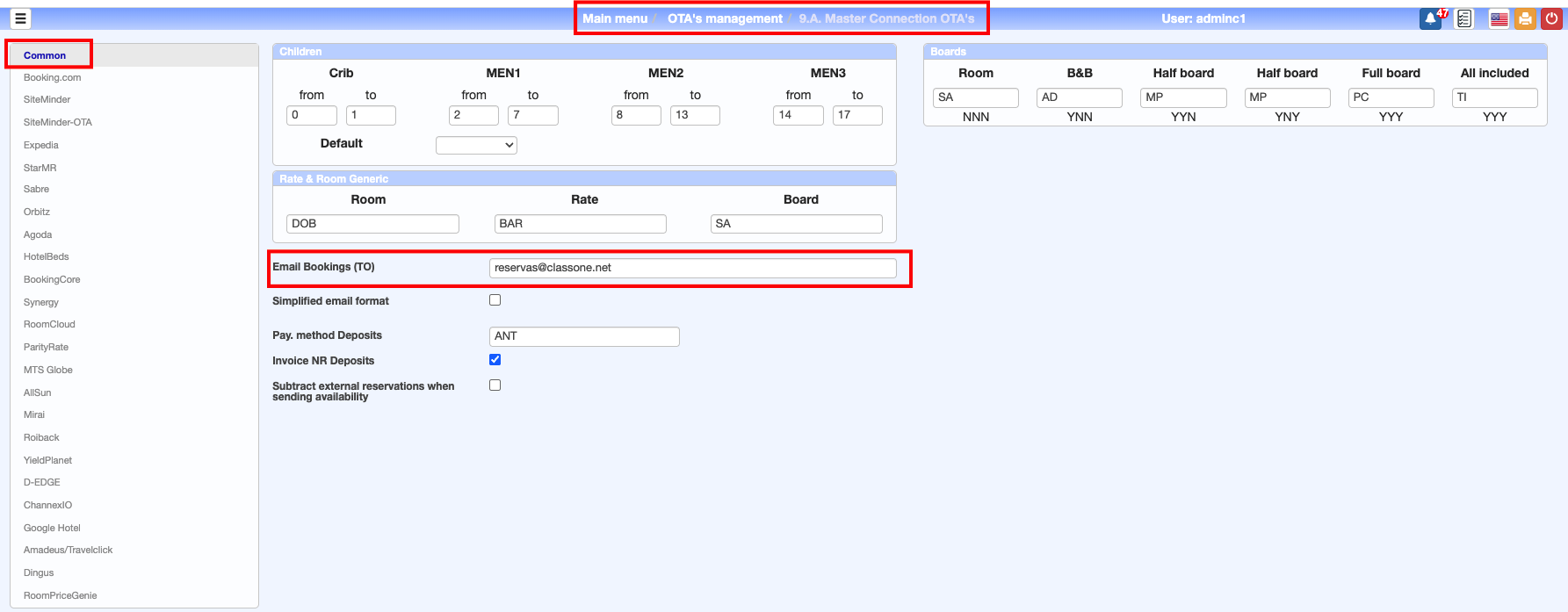Image resolution: width=1568 pixels, height=612 pixels.
Task: Open Booking.com in the sidebar
Action: point(52,77)
